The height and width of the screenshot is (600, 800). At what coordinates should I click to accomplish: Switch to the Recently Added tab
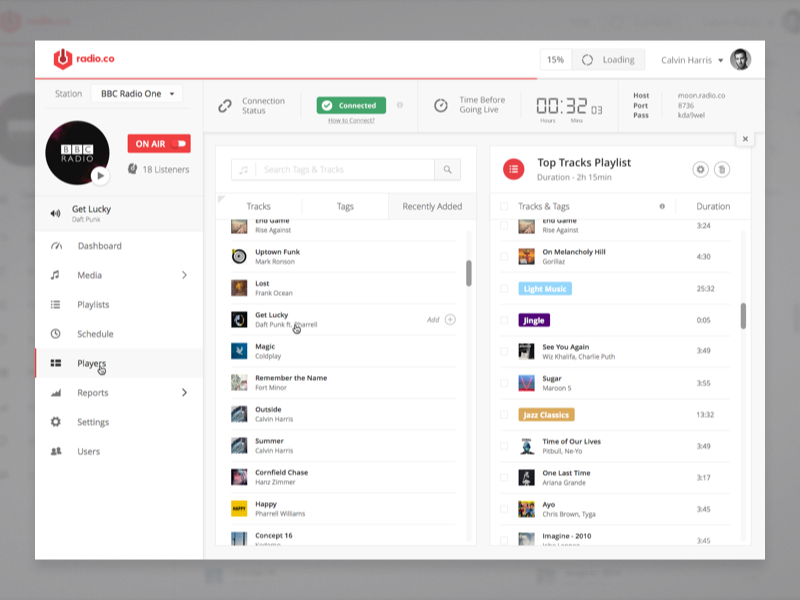[x=432, y=206]
